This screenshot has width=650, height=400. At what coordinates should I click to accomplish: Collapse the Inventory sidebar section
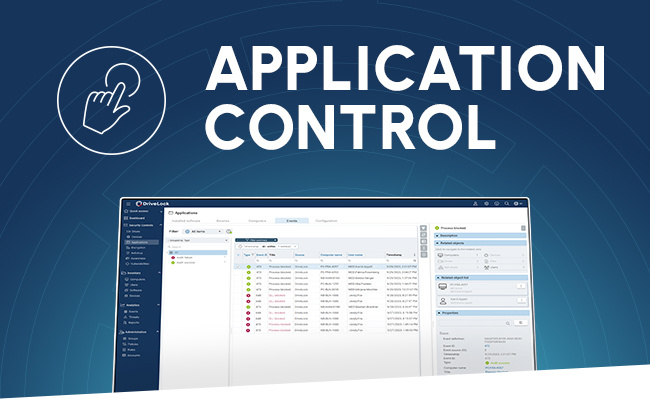coord(160,273)
